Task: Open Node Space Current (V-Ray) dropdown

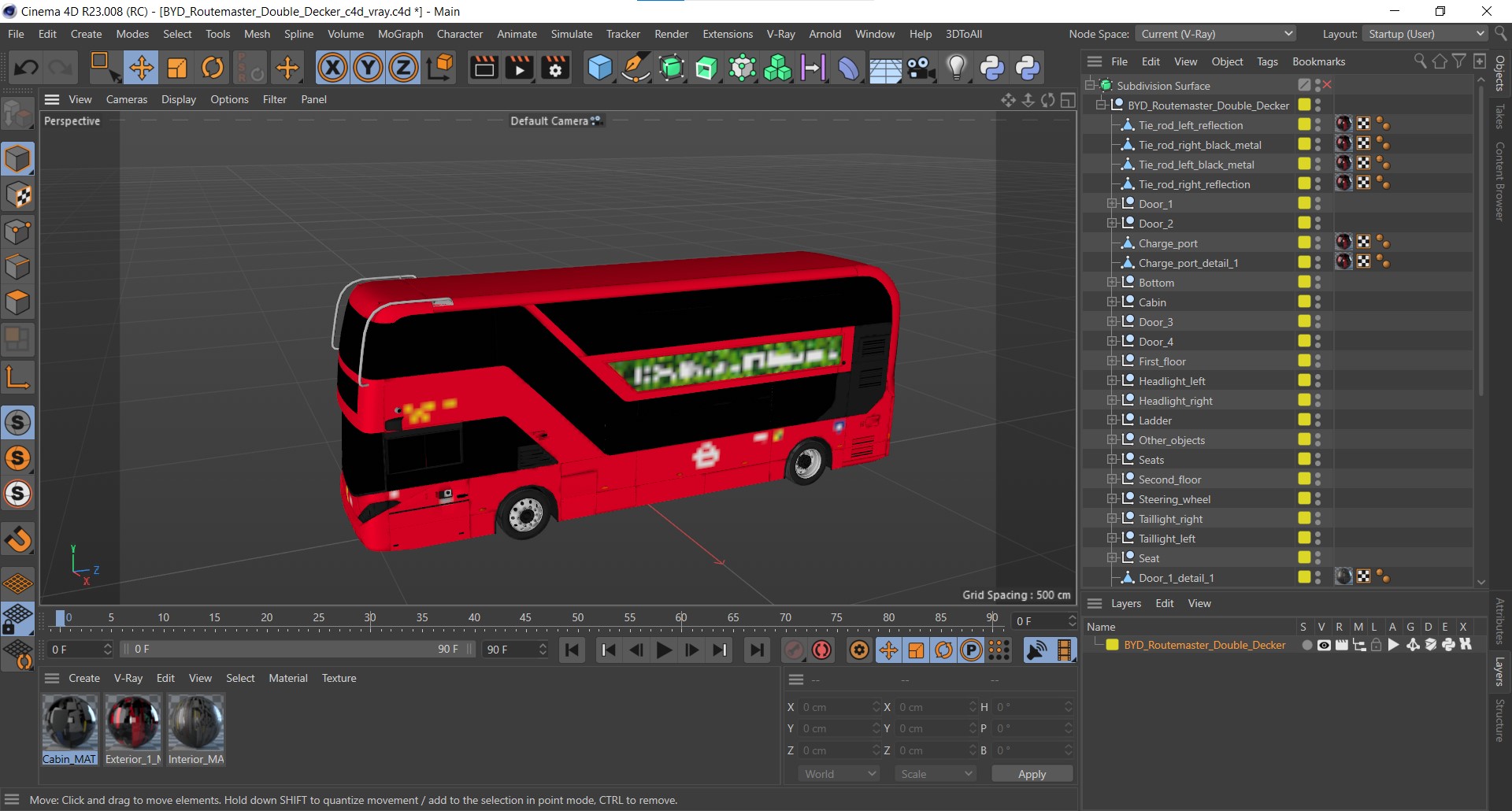Action: click(1216, 34)
